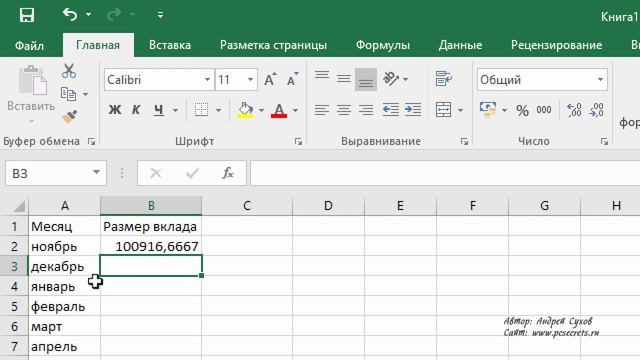Toggle Center horizontal alignment
Image resolution: width=640 pixels, height=360 pixels.
(344, 110)
